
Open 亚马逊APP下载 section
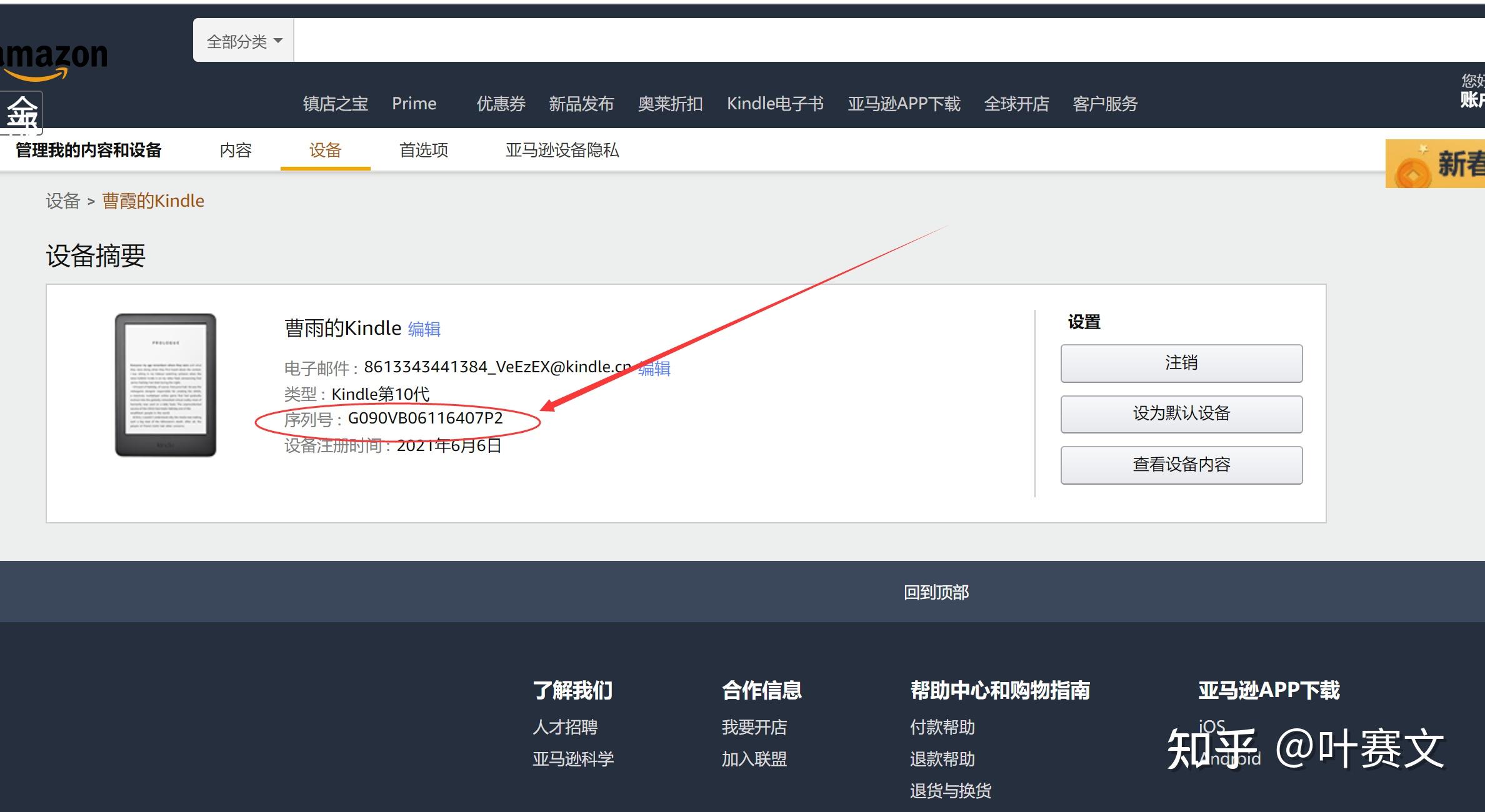[x=904, y=104]
